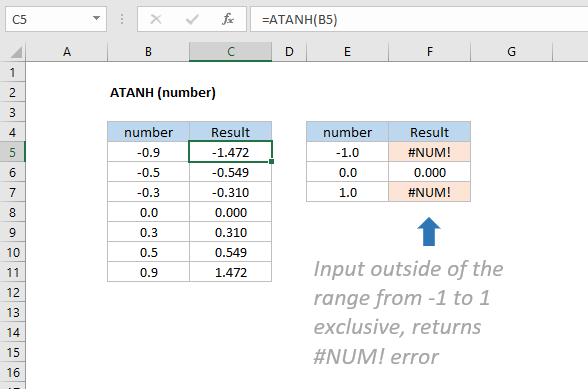Select cell F6 containing 0.000

430,172
